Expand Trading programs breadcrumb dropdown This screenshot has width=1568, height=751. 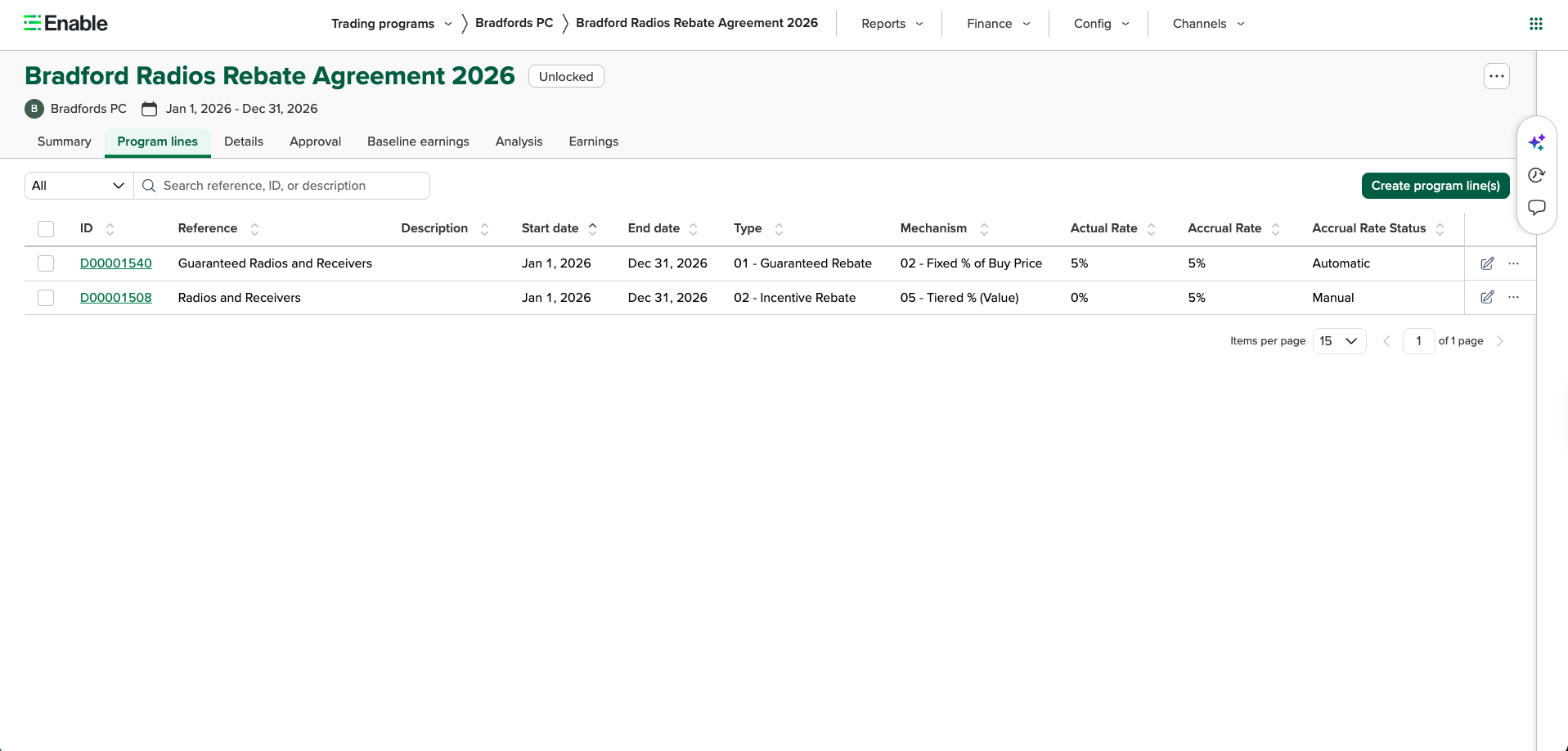[x=447, y=24]
